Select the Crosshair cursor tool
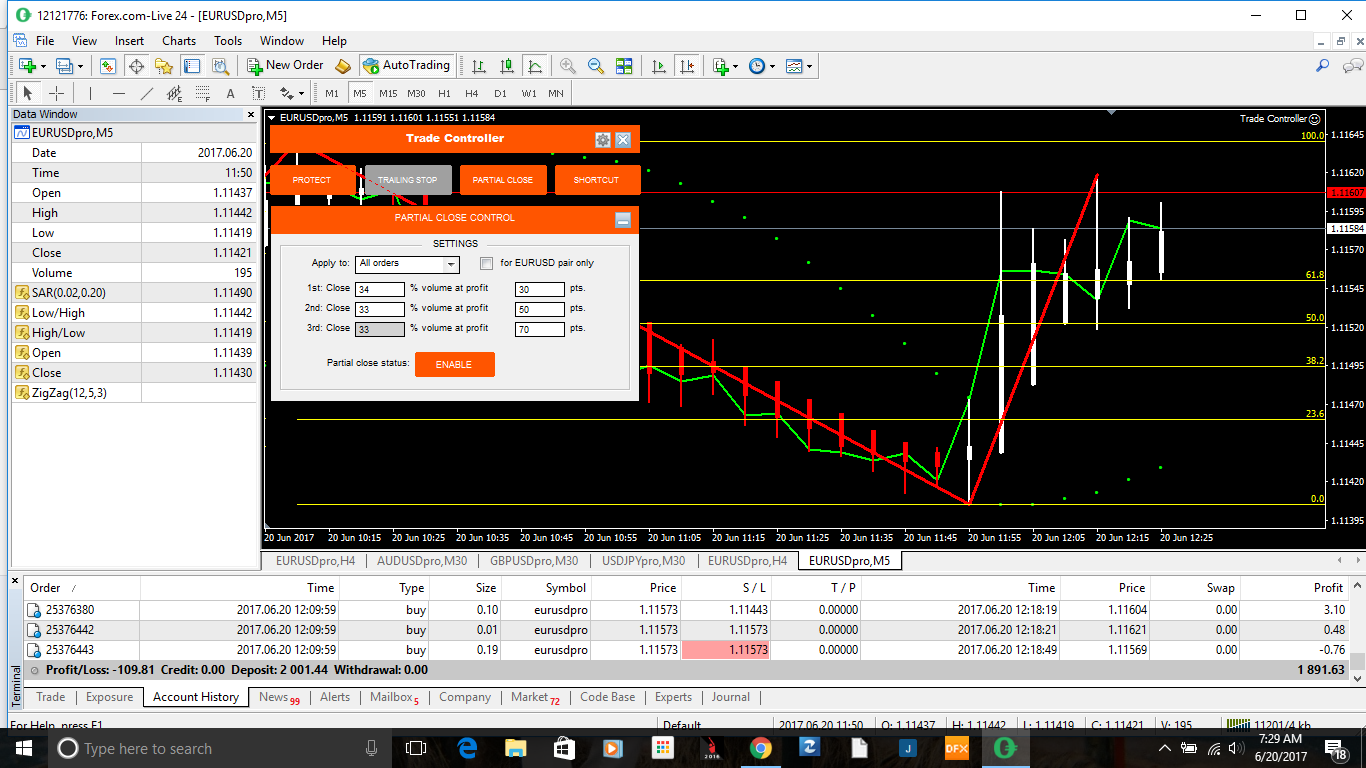The width and height of the screenshot is (1366, 768). pyautogui.click(x=57, y=93)
